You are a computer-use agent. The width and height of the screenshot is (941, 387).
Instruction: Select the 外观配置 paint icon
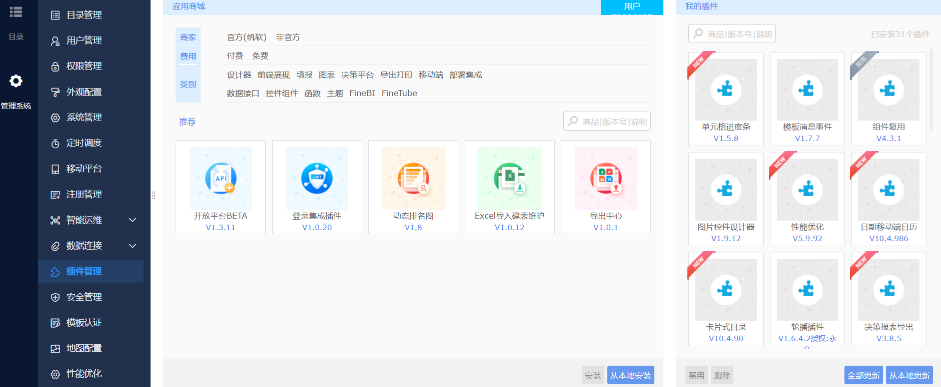(x=55, y=92)
